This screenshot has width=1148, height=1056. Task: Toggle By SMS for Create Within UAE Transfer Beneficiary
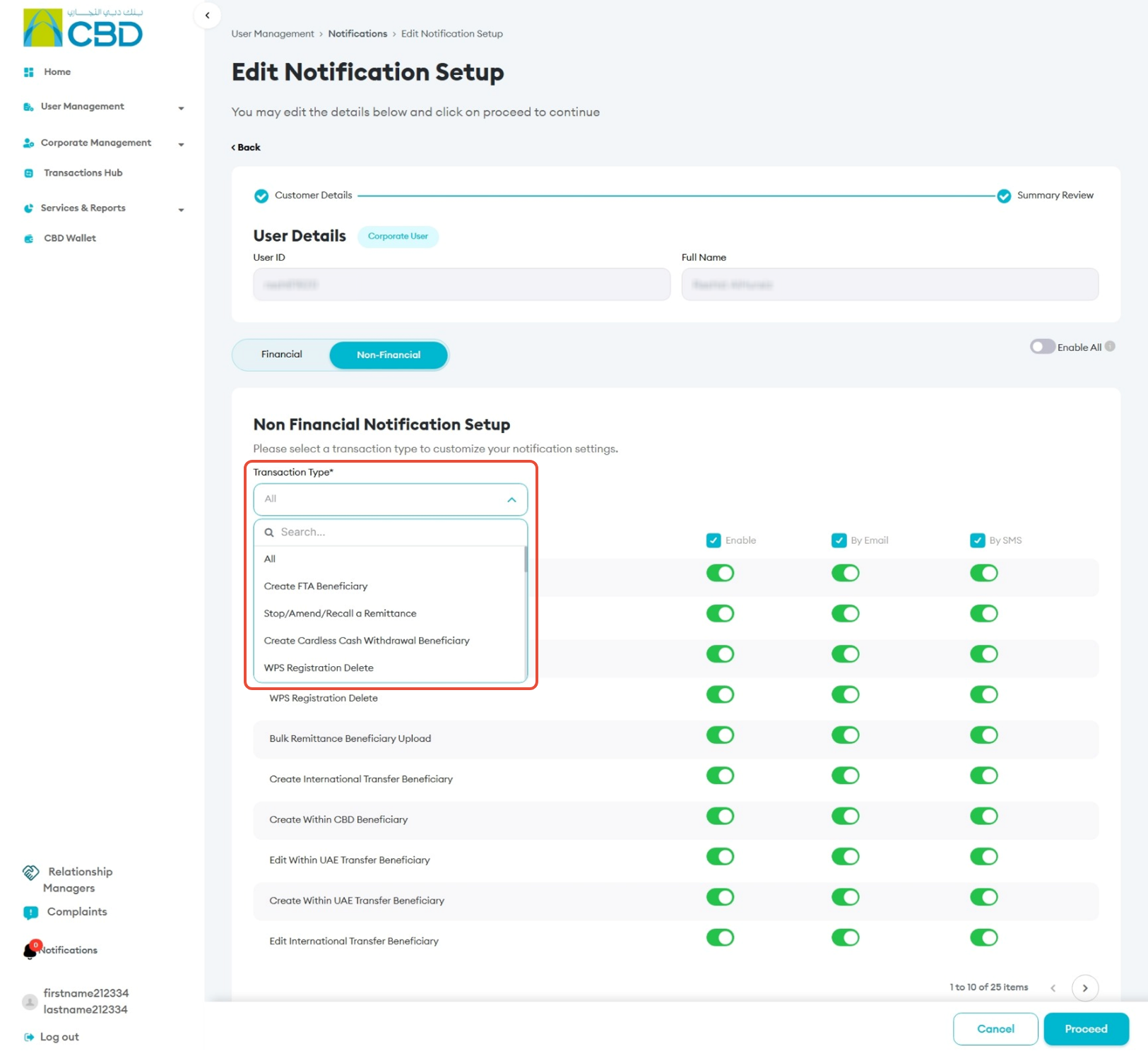pos(984,897)
